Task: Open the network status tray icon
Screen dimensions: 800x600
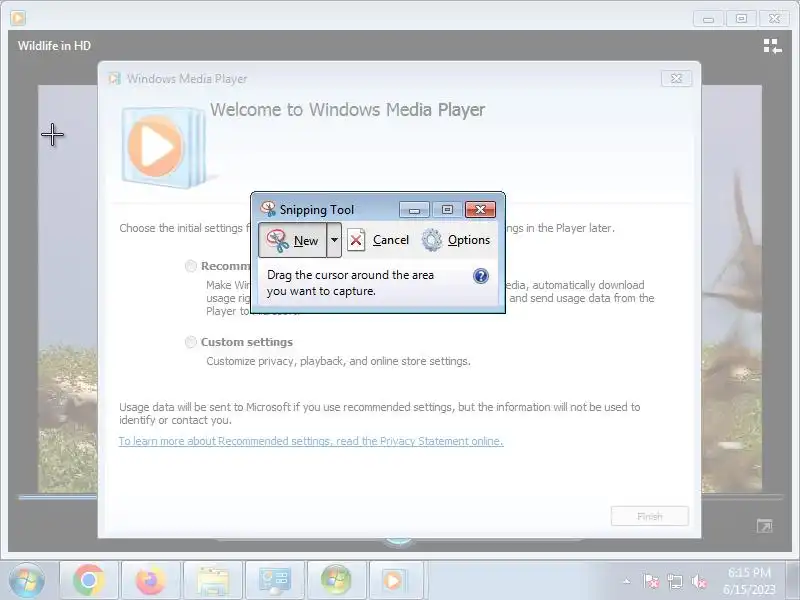Action: coord(674,581)
